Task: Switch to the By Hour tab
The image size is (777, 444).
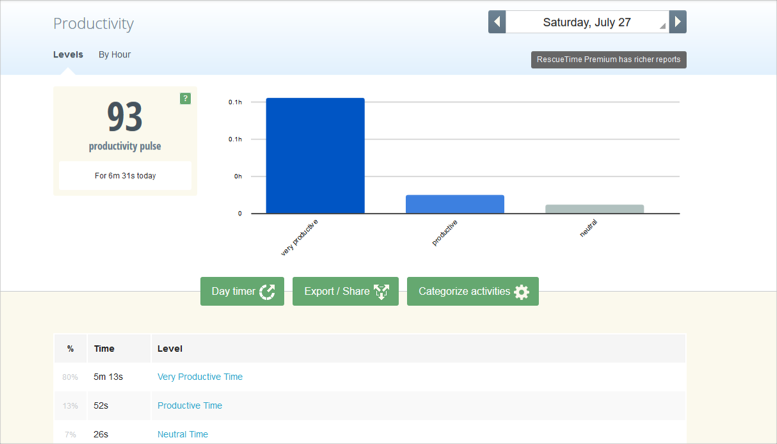Action: click(114, 55)
